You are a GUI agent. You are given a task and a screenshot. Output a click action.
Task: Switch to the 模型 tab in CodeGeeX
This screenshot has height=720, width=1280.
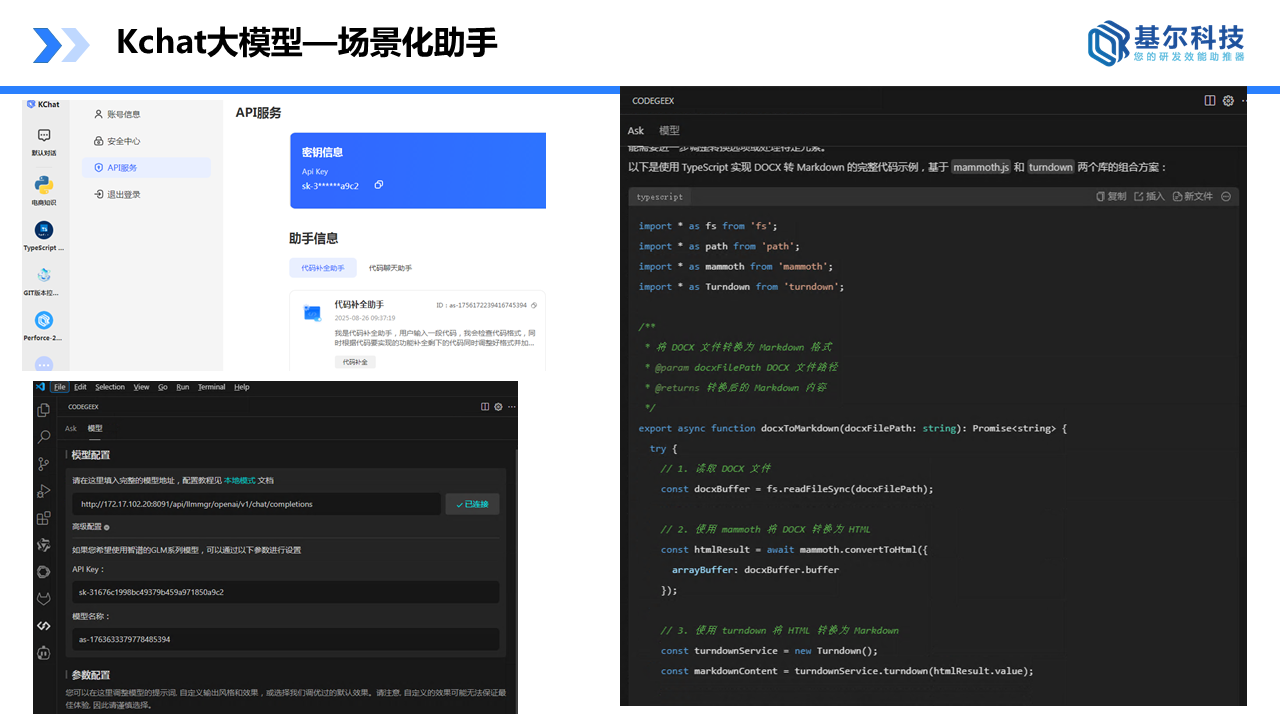pos(669,131)
